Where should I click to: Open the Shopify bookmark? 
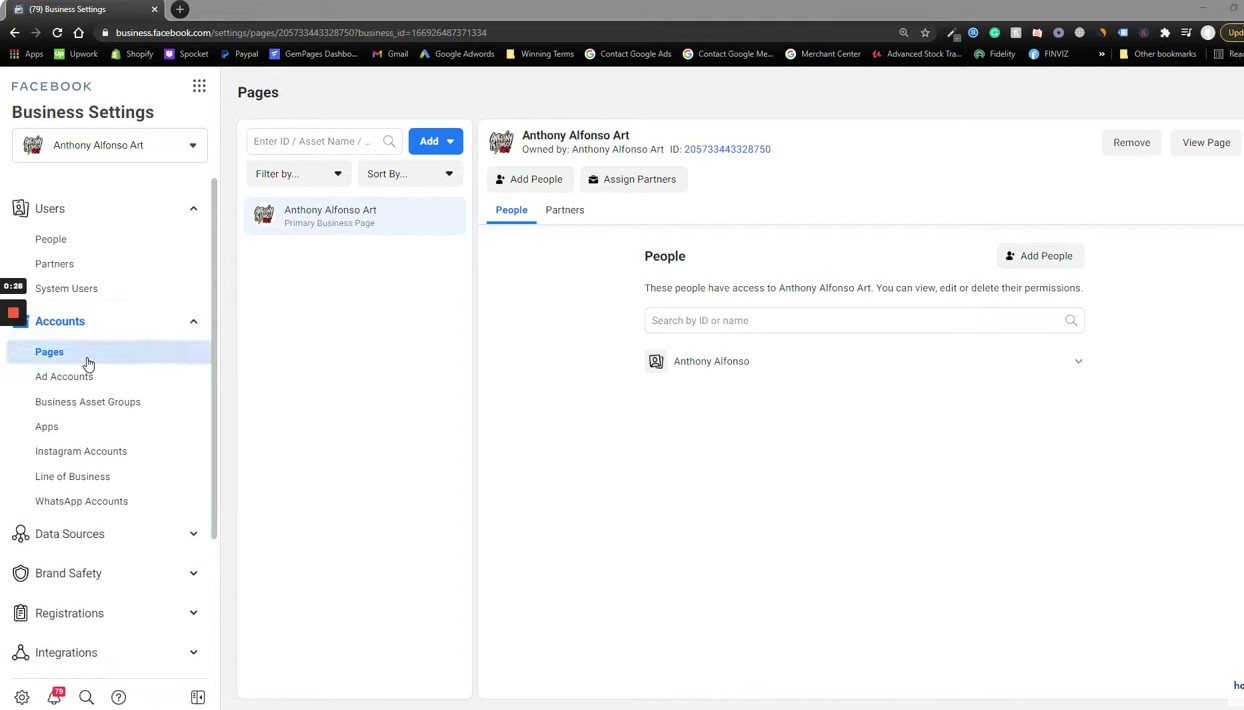[132, 54]
